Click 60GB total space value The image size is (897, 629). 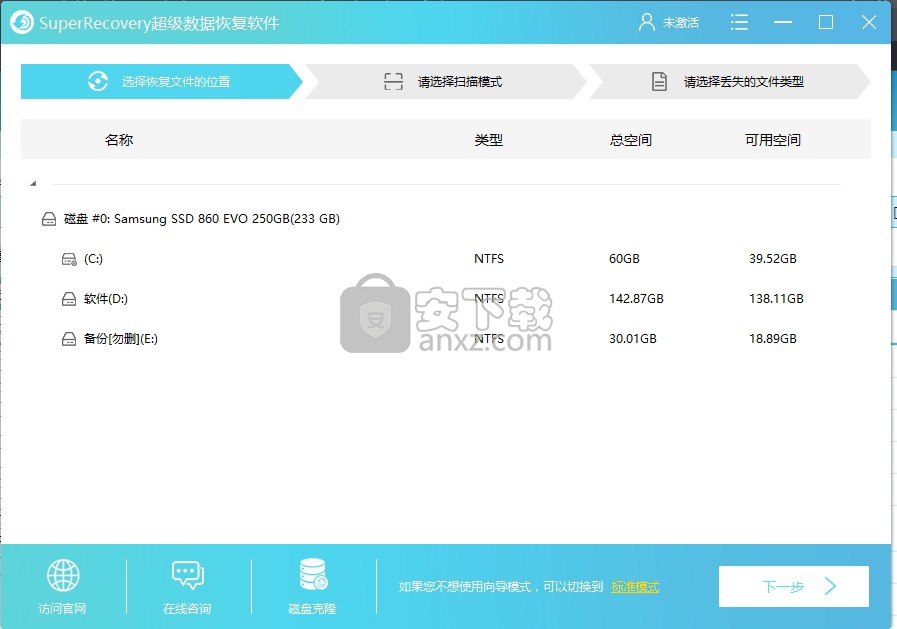(624, 258)
